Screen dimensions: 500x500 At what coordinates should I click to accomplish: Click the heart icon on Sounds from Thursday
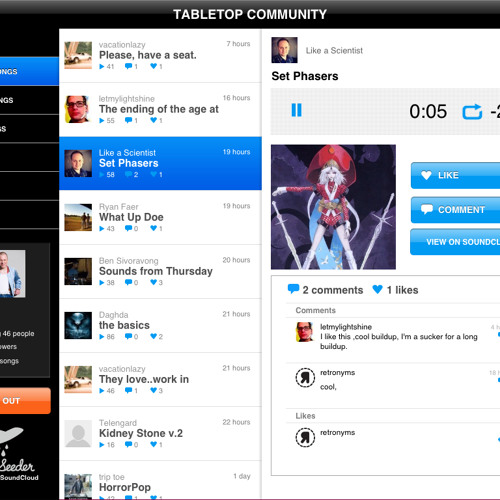pyautogui.click(x=153, y=282)
